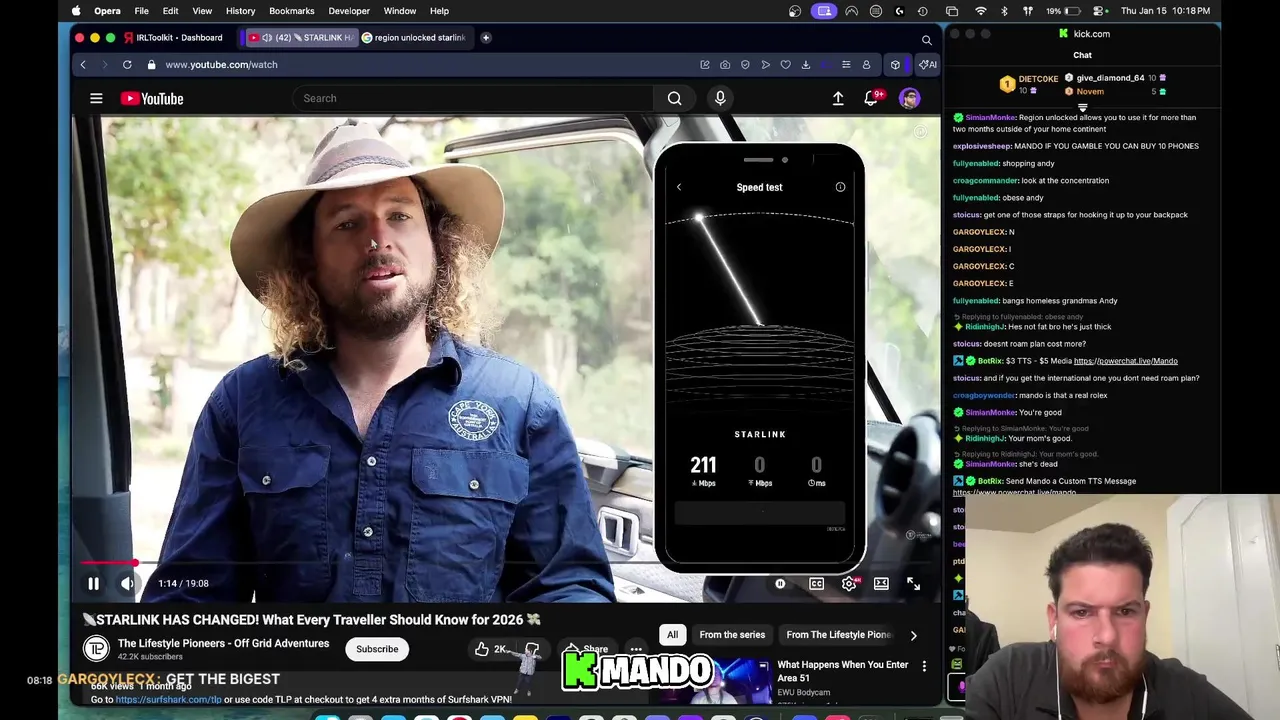Image resolution: width=1280 pixels, height=720 pixels.
Task: Select 'From The Lifestyle Pioneers' chip
Action: 838,634
